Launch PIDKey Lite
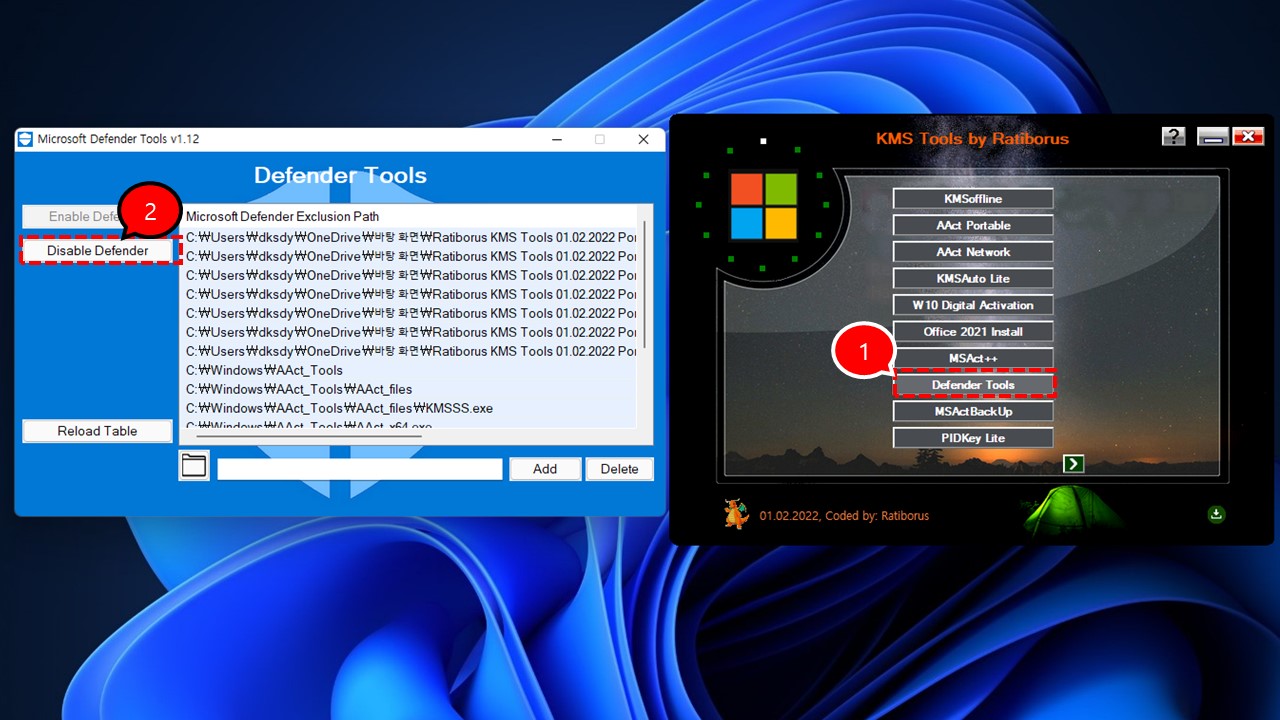The width and height of the screenshot is (1280, 720). click(973, 438)
